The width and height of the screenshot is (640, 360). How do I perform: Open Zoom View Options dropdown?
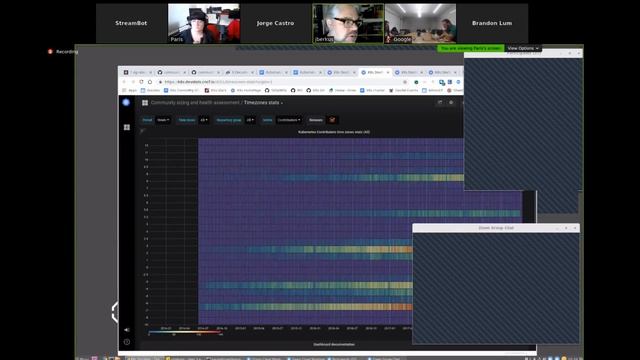523,48
